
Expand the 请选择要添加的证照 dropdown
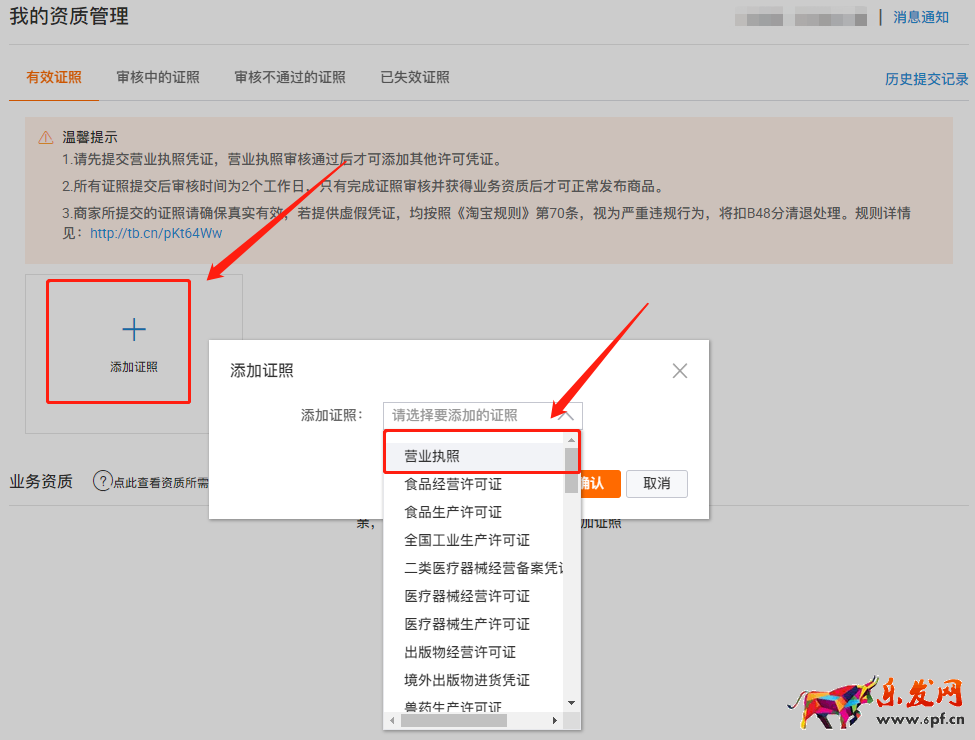tap(482, 415)
